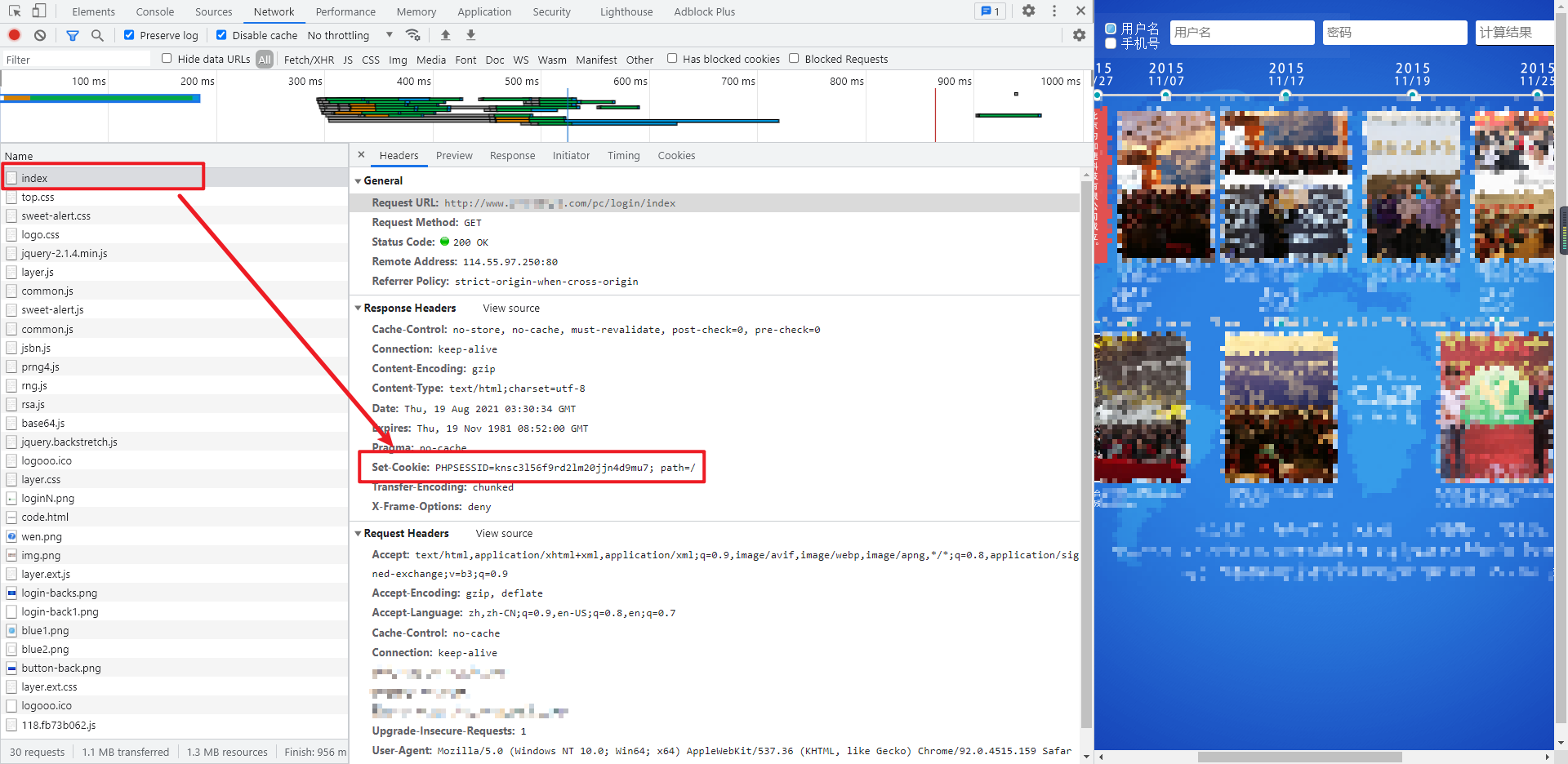
Task: Select the All filter button
Action: tap(265, 59)
